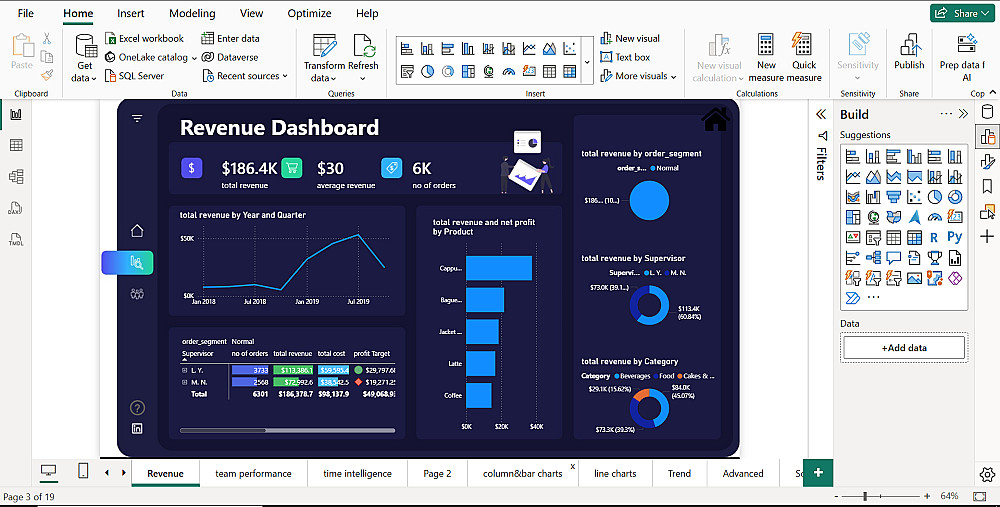Switch to time intelligence page tab
The image size is (1000, 507).
[357, 474]
